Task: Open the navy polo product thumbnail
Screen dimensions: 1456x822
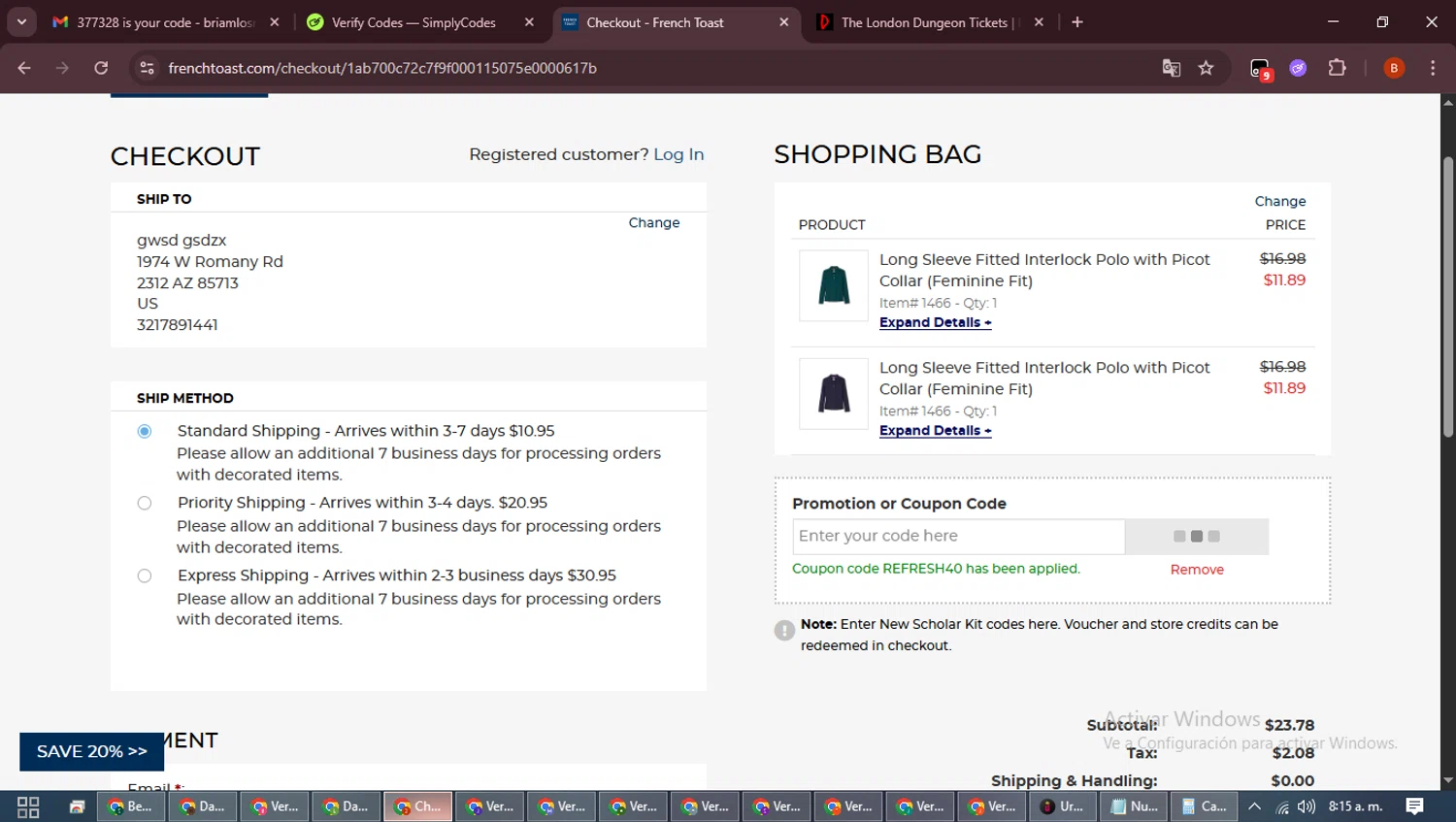Action: click(x=834, y=393)
